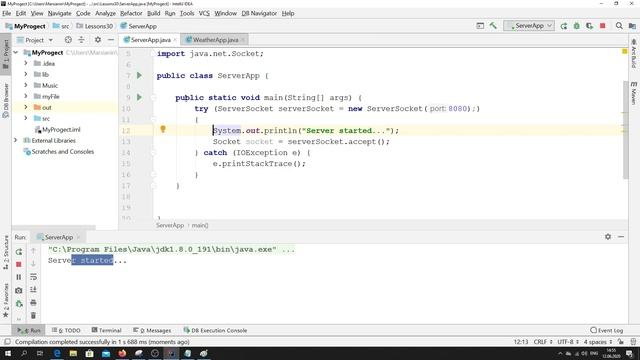Expand External Libraries node

[16, 140]
